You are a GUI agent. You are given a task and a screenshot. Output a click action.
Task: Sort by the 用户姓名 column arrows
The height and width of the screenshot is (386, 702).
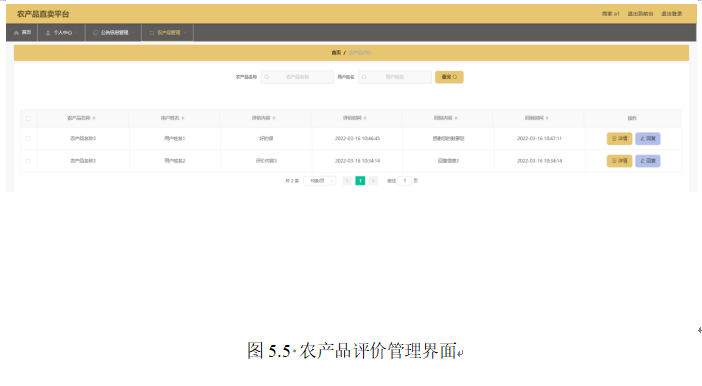click(183, 118)
